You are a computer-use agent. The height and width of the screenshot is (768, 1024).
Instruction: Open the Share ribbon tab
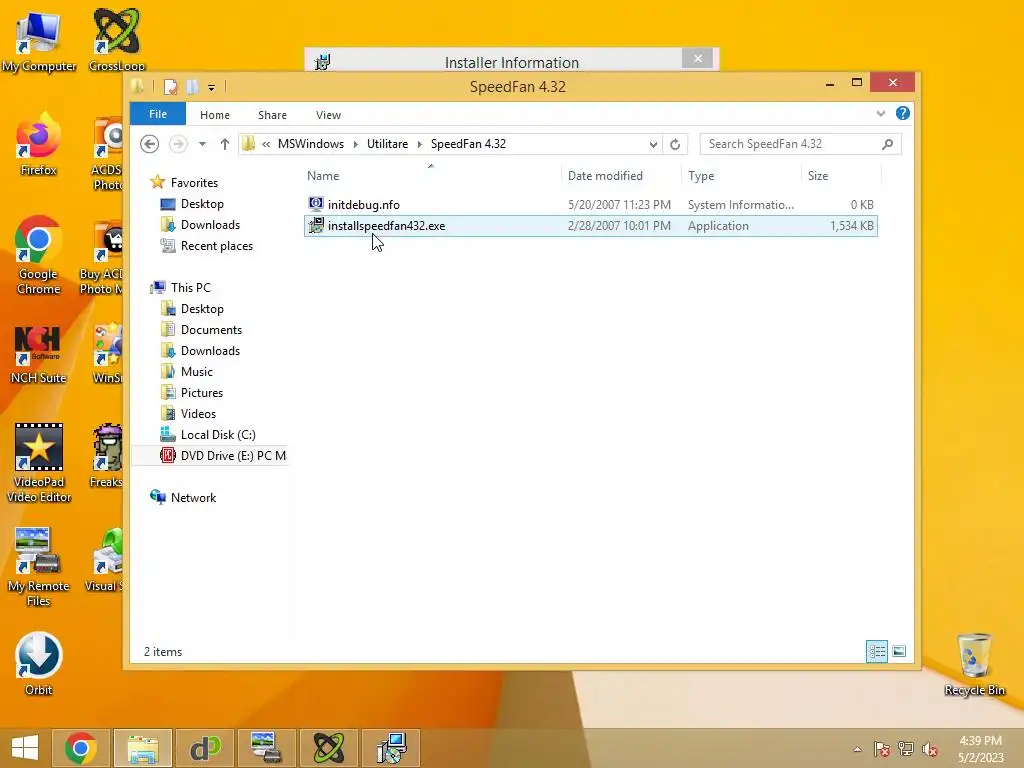pos(272,115)
